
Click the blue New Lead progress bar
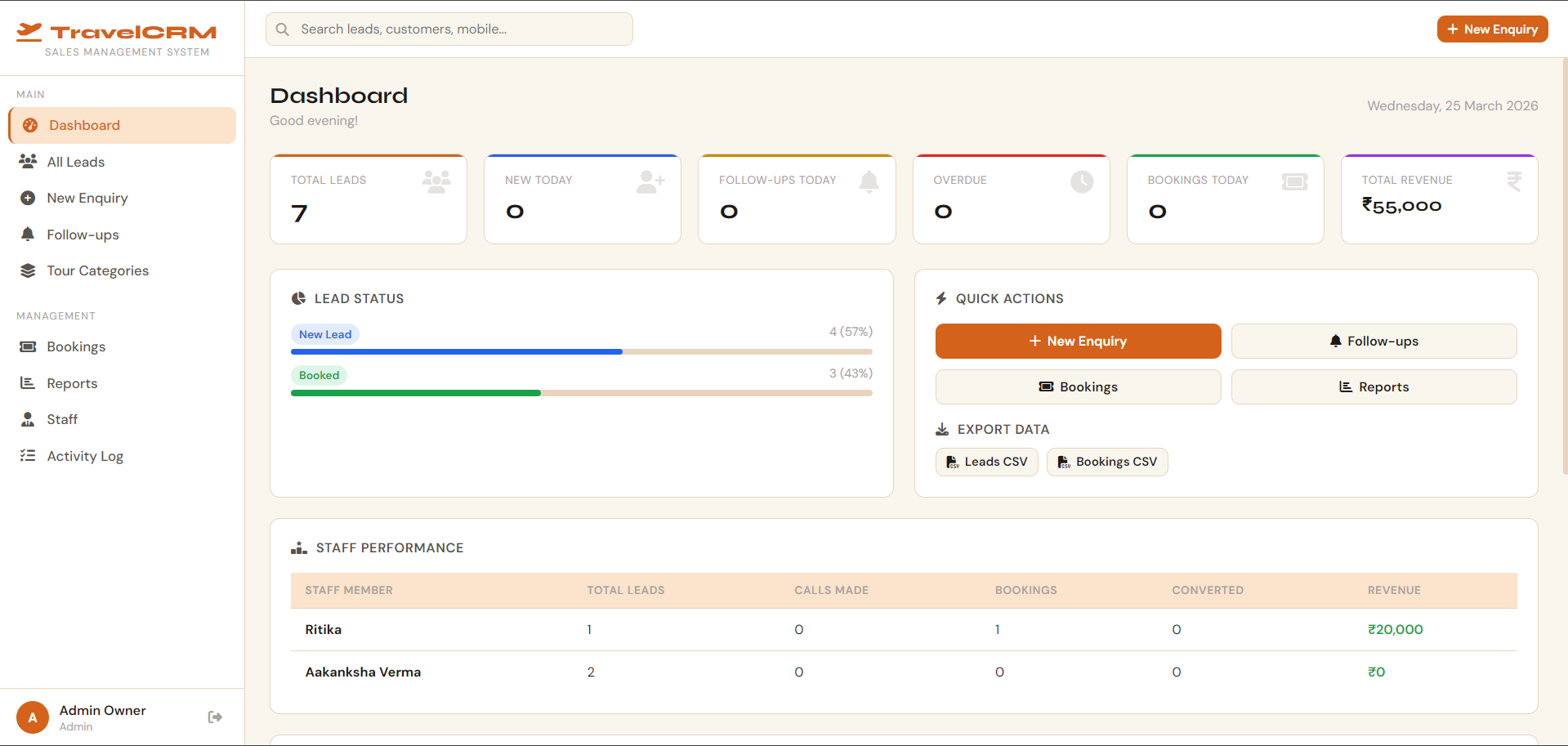click(x=457, y=351)
